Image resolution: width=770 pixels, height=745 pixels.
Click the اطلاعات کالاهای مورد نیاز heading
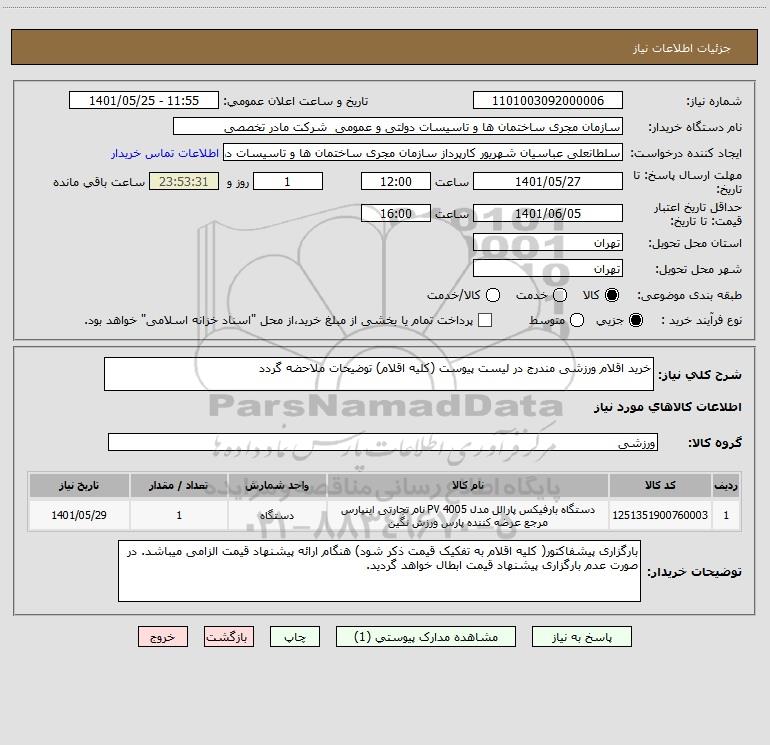668,407
